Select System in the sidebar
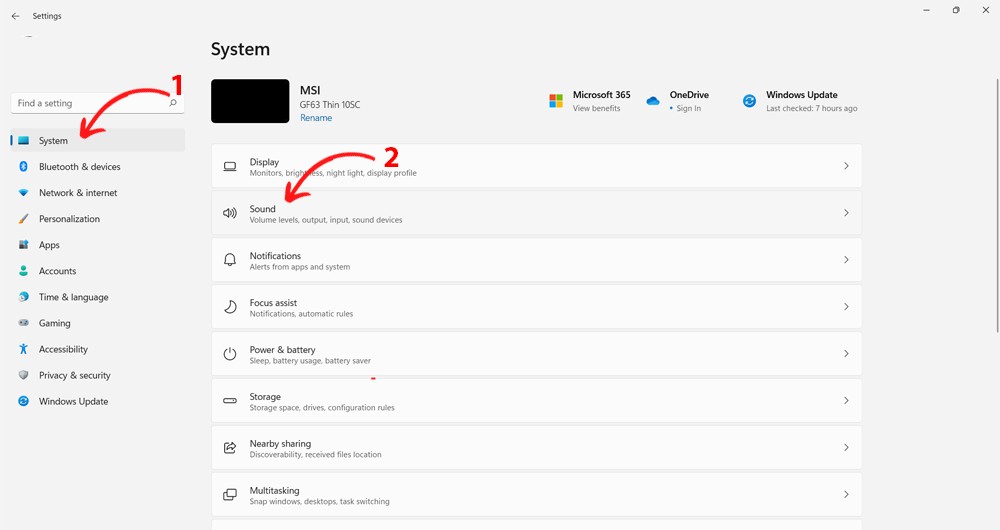 [98, 140]
